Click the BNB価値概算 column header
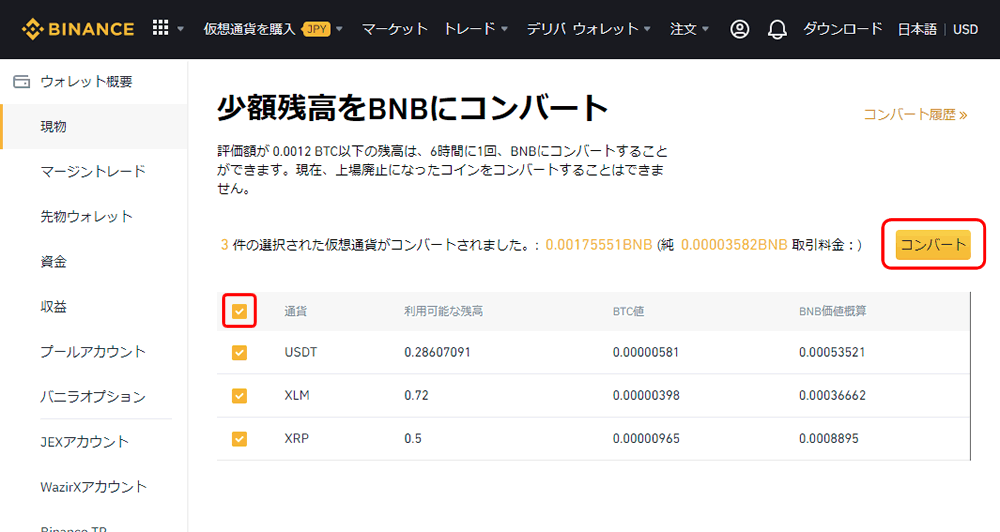 (832, 311)
